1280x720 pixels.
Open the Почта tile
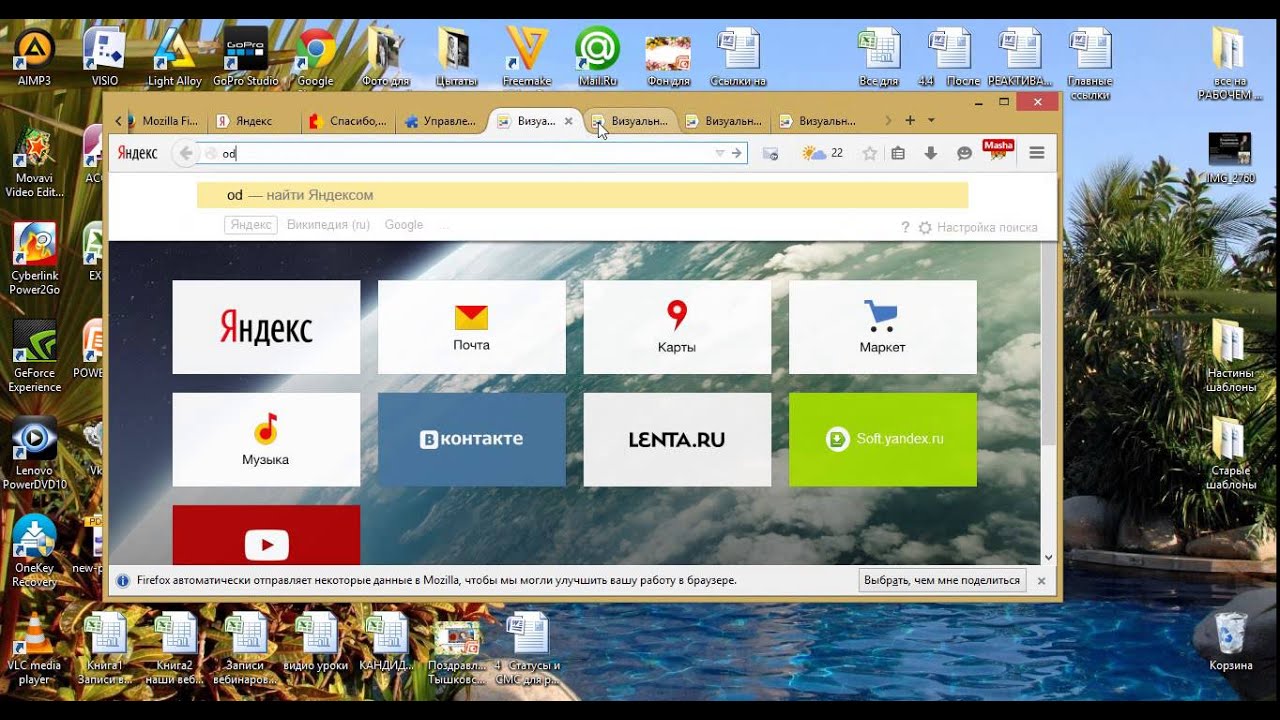tap(472, 327)
